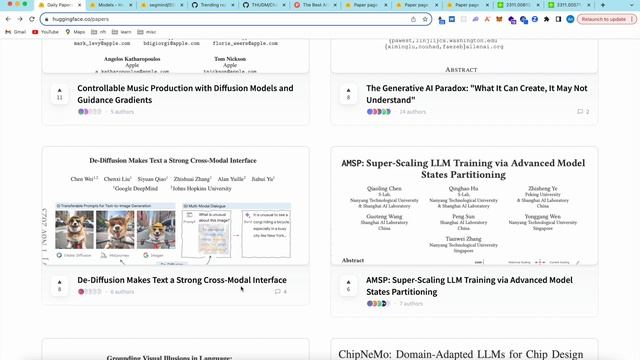The width and height of the screenshot is (640, 360).
Task: Open comments on Generative AI Paradox paper
Action: (x=583, y=111)
